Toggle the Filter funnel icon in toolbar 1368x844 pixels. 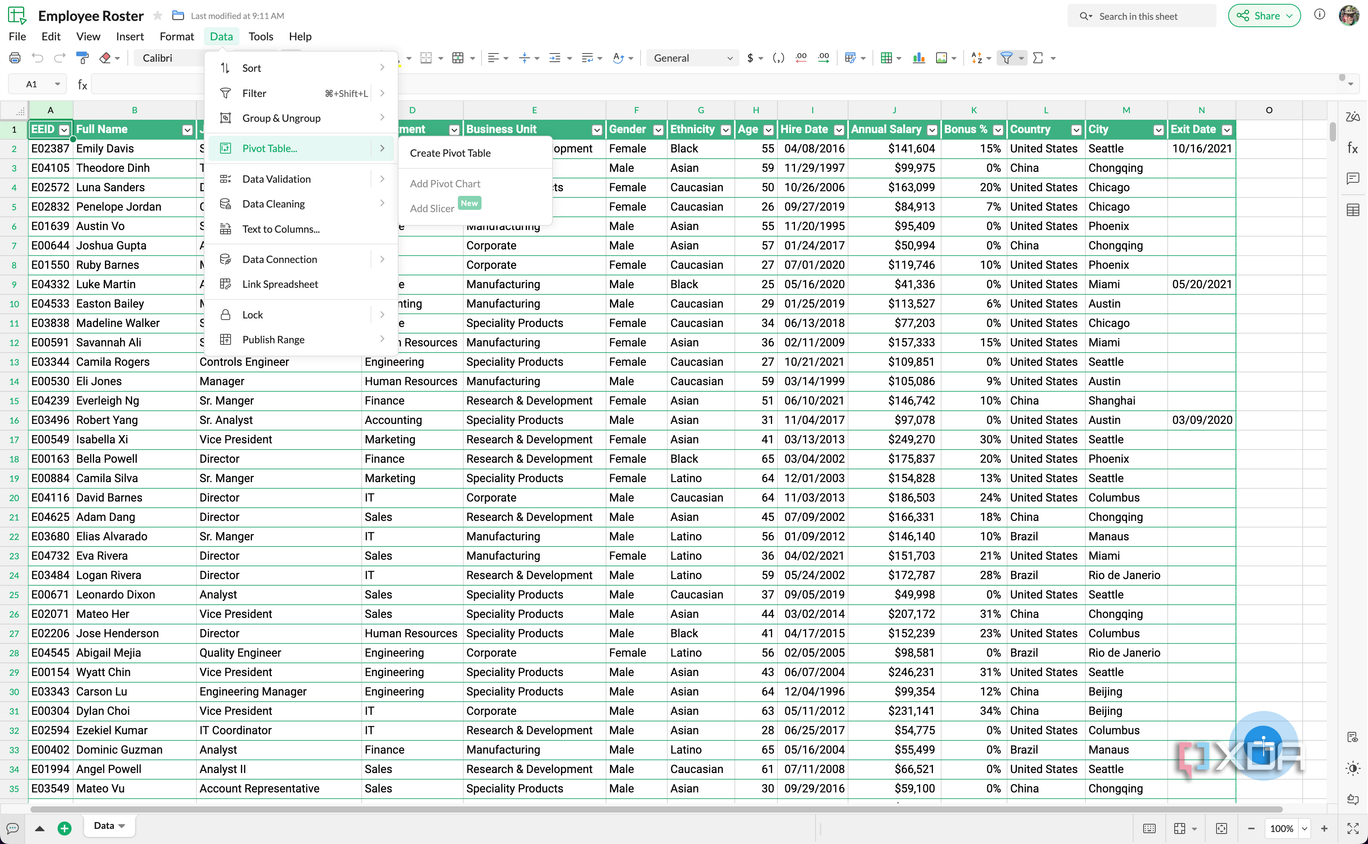coord(1008,58)
